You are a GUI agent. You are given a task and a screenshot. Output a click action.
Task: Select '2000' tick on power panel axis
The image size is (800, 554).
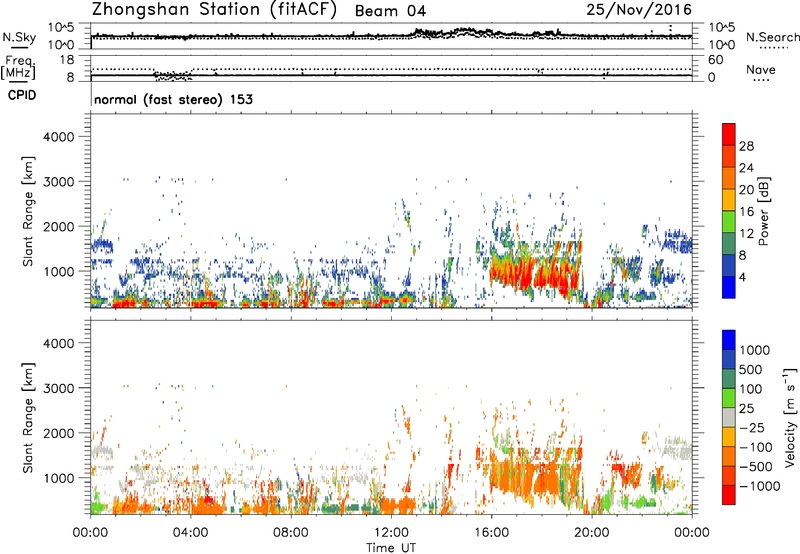tap(58, 226)
